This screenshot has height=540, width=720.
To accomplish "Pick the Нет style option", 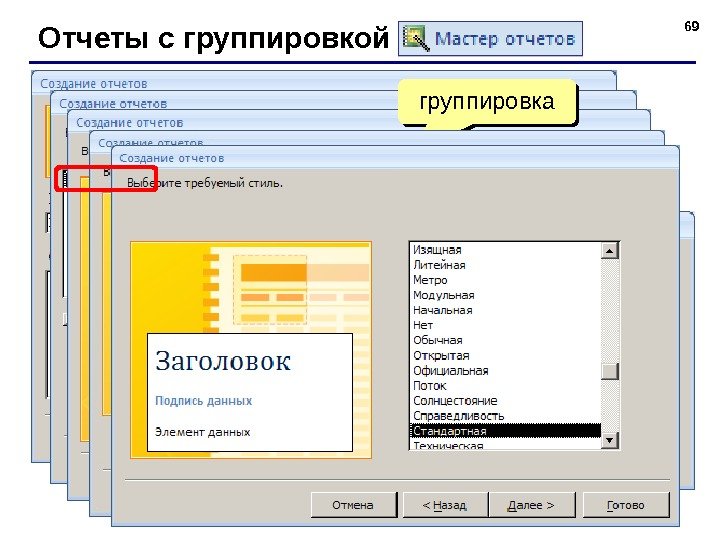I will point(505,326).
